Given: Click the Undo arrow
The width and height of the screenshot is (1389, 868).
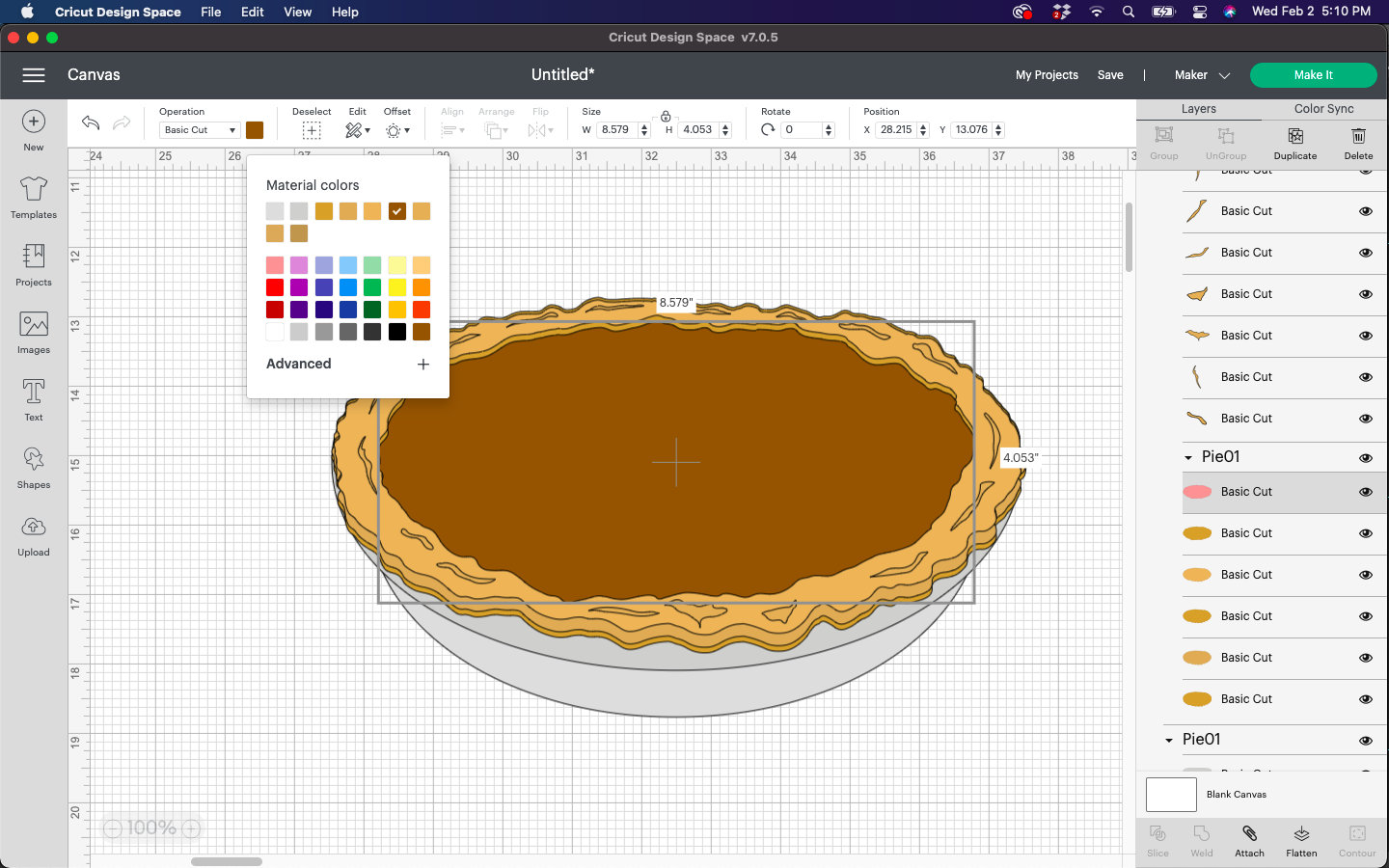Looking at the screenshot, I should (x=90, y=122).
